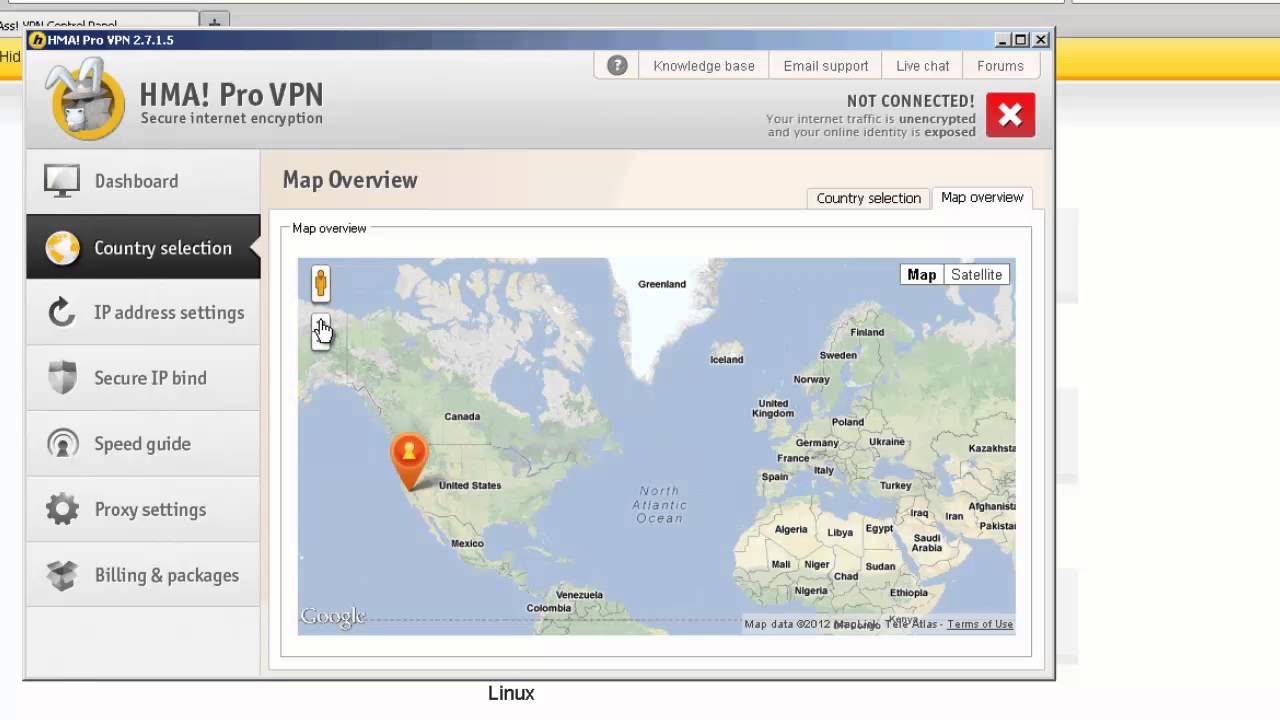Click the orange location pin on map

pos(408,462)
